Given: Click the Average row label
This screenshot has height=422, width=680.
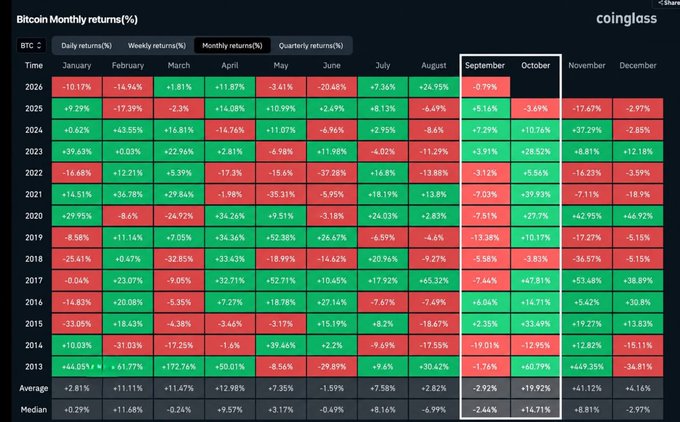Looking at the screenshot, I should point(33,388).
